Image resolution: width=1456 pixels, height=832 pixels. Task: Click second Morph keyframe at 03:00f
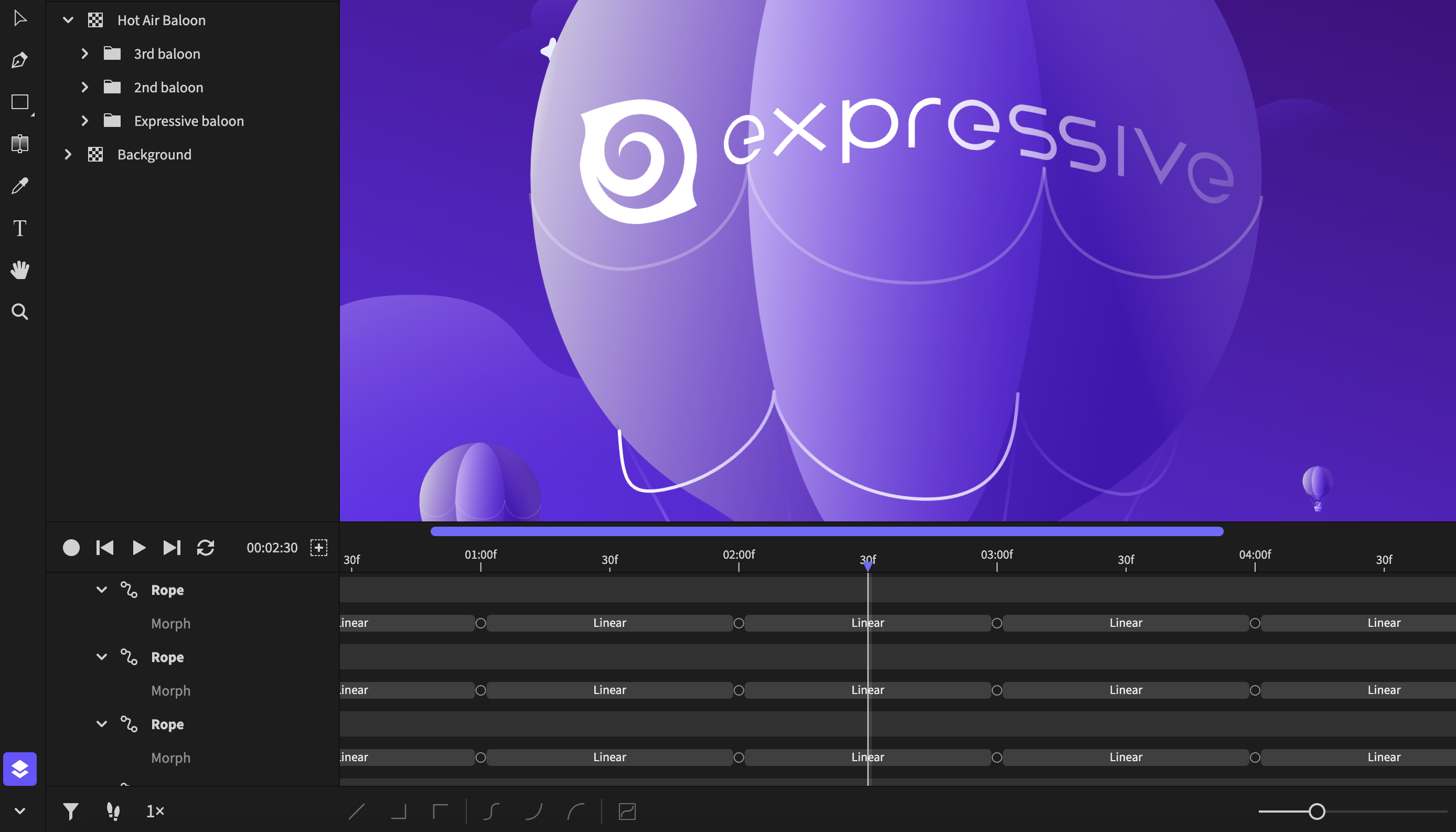click(x=997, y=691)
